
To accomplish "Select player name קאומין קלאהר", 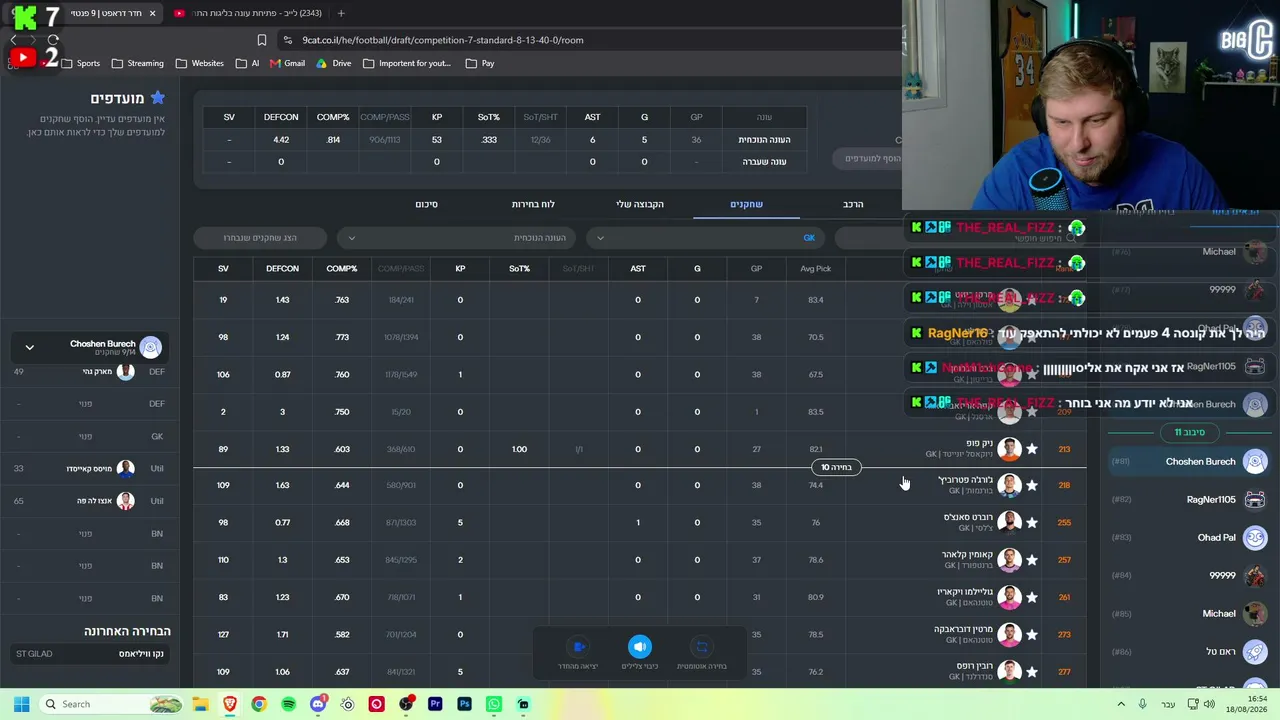I will (x=966, y=554).
